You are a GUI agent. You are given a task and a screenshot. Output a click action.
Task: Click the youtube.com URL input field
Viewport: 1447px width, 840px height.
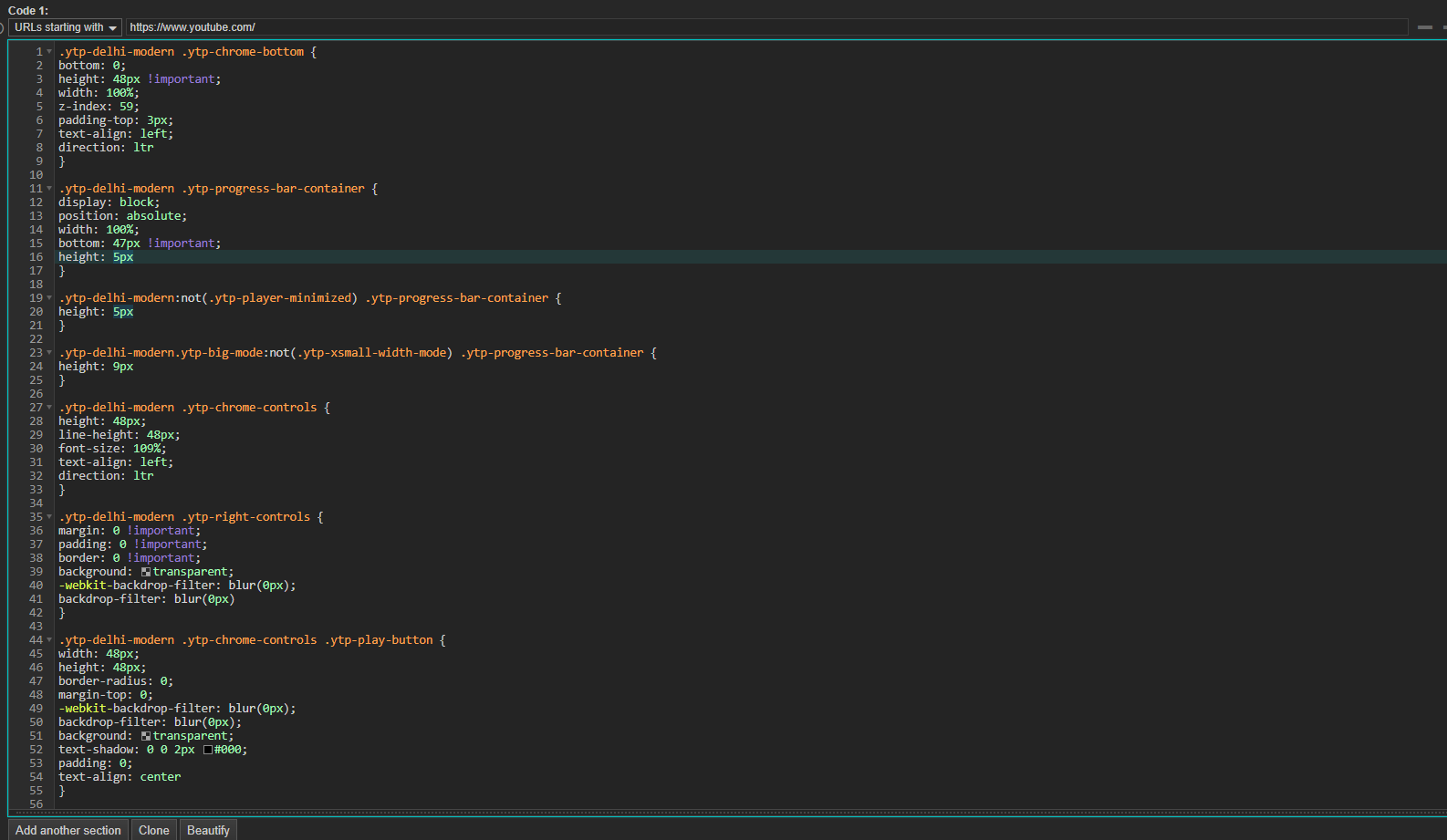766,27
